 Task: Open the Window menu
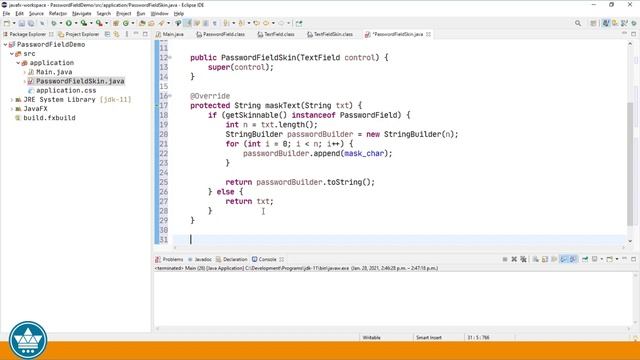[x=159, y=13]
